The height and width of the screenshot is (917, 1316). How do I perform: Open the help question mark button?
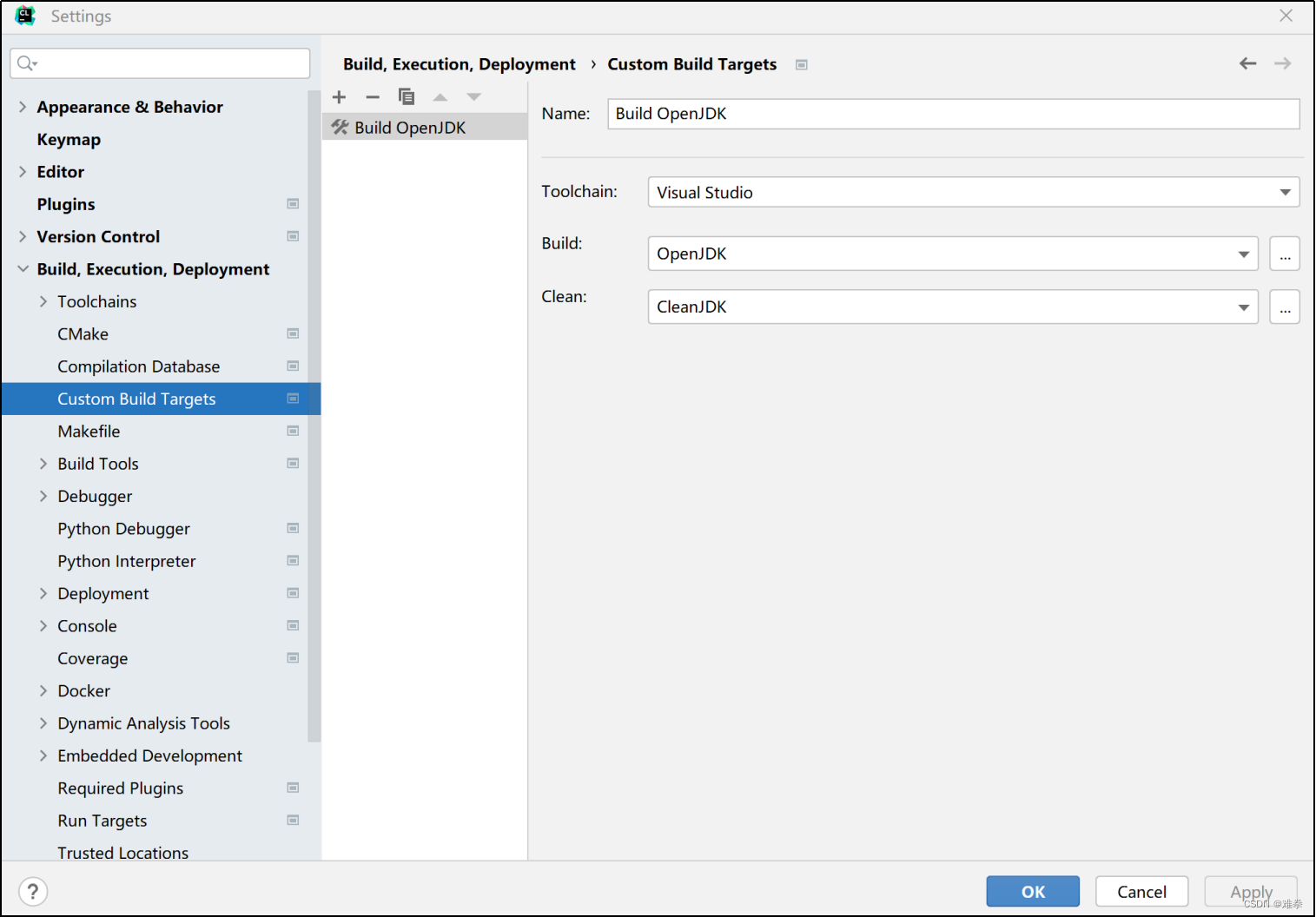[33, 892]
